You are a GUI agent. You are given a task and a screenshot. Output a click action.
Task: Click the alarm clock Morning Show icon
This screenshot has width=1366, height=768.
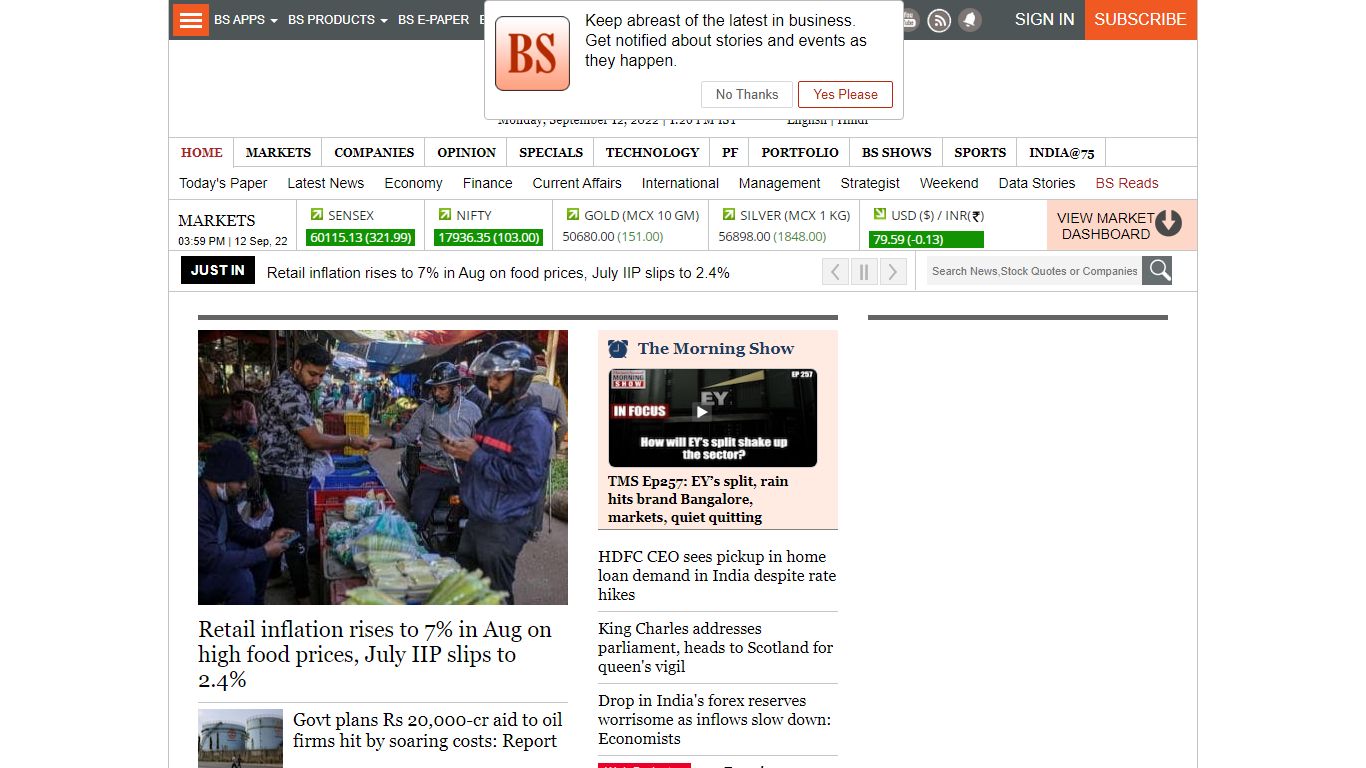(618, 348)
